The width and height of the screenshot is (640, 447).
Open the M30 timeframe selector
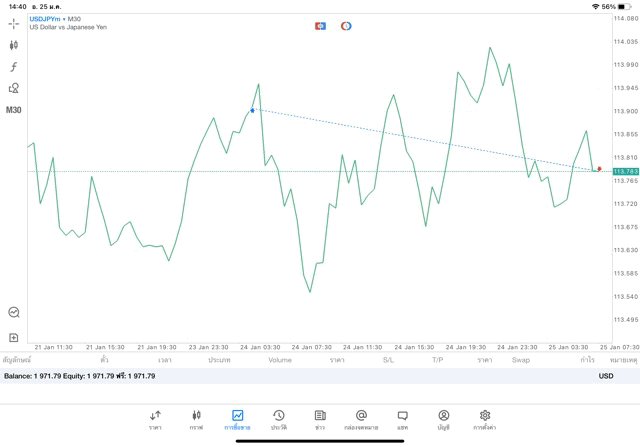[x=14, y=110]
